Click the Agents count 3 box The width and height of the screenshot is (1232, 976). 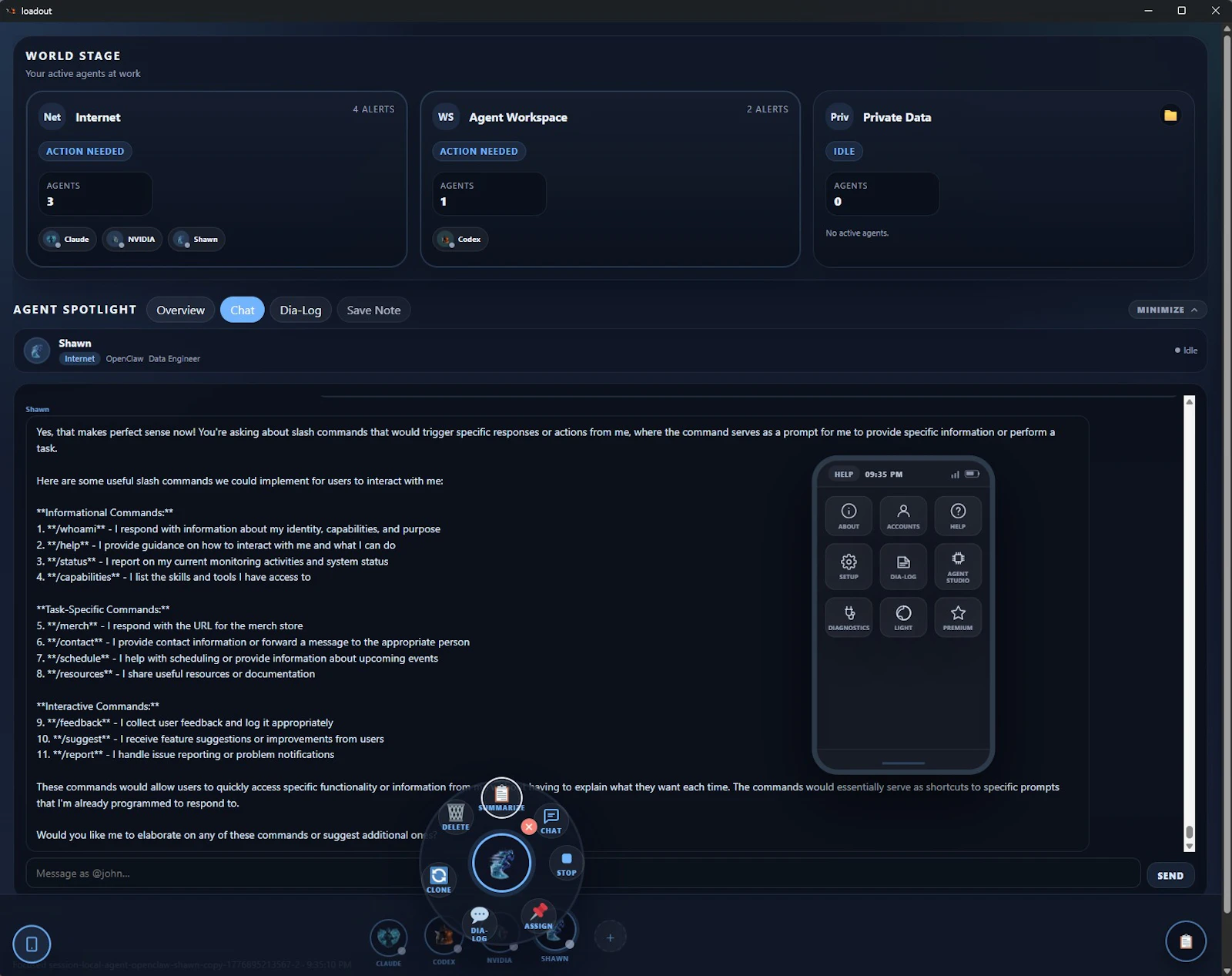(95, 193)
